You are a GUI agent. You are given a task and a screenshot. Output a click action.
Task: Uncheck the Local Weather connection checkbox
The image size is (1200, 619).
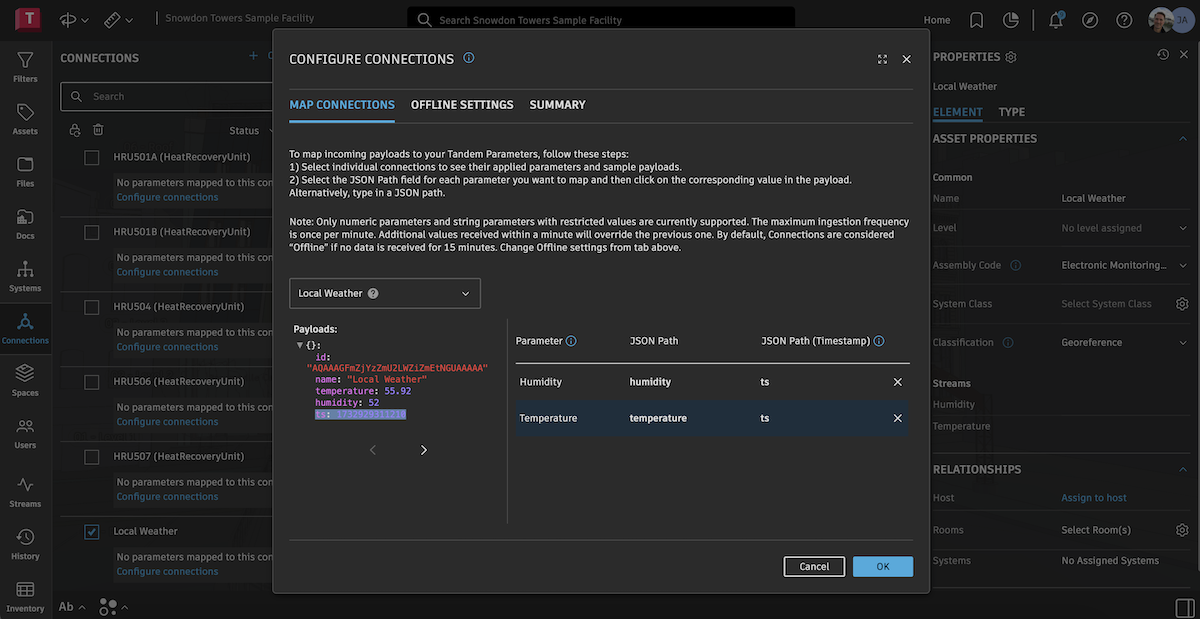(92, 532)
